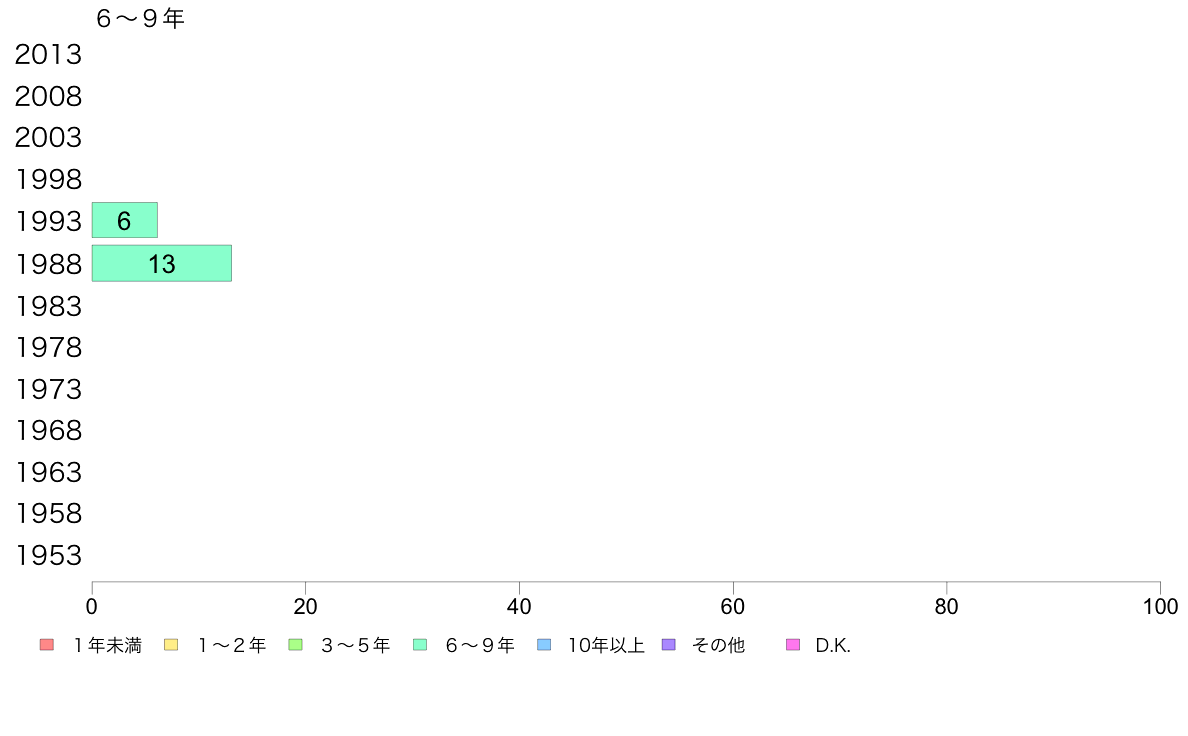Click the red 1年未満 legend swatch
Viewport: 1188px width, 736px height.
click(x=47, y=645)
